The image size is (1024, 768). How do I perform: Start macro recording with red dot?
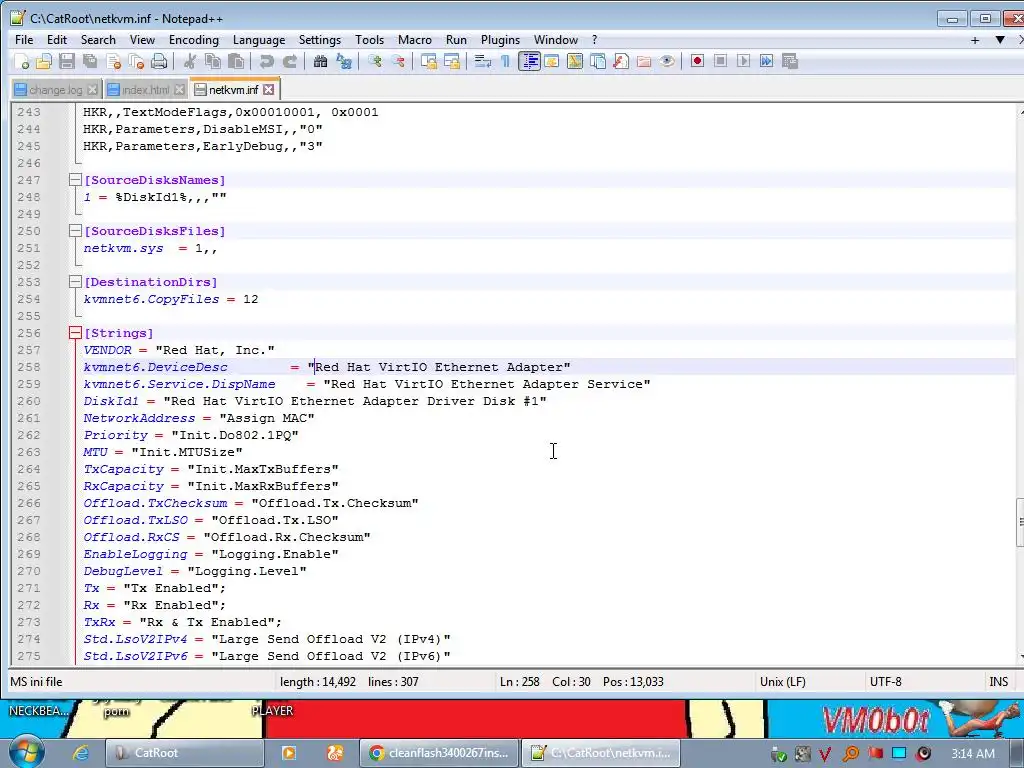point(697,61)
